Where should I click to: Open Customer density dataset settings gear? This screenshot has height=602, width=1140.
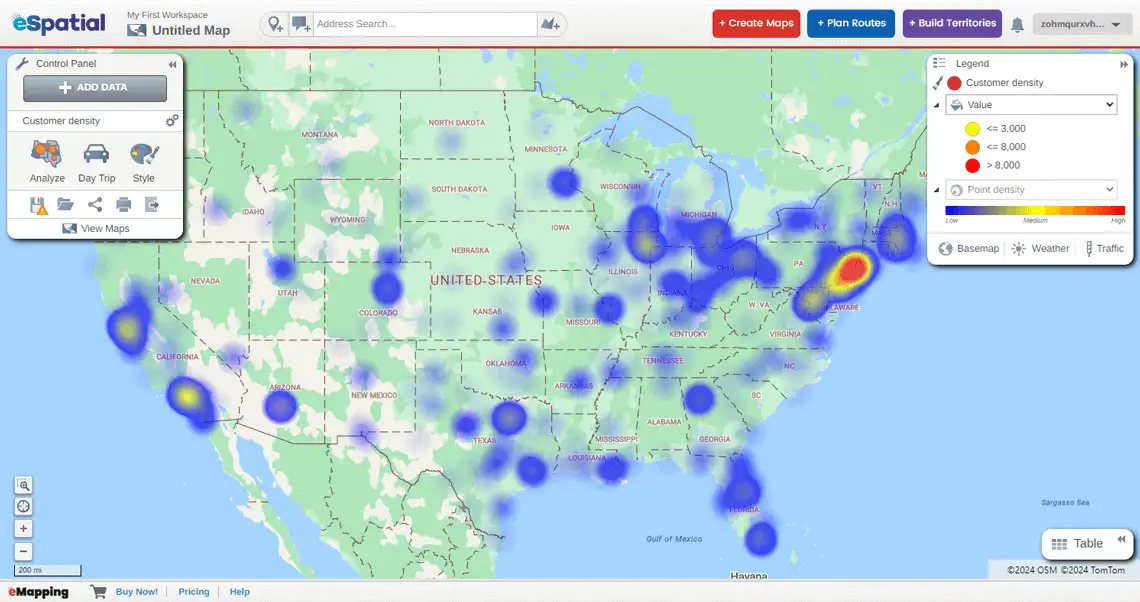click(171, 120)
